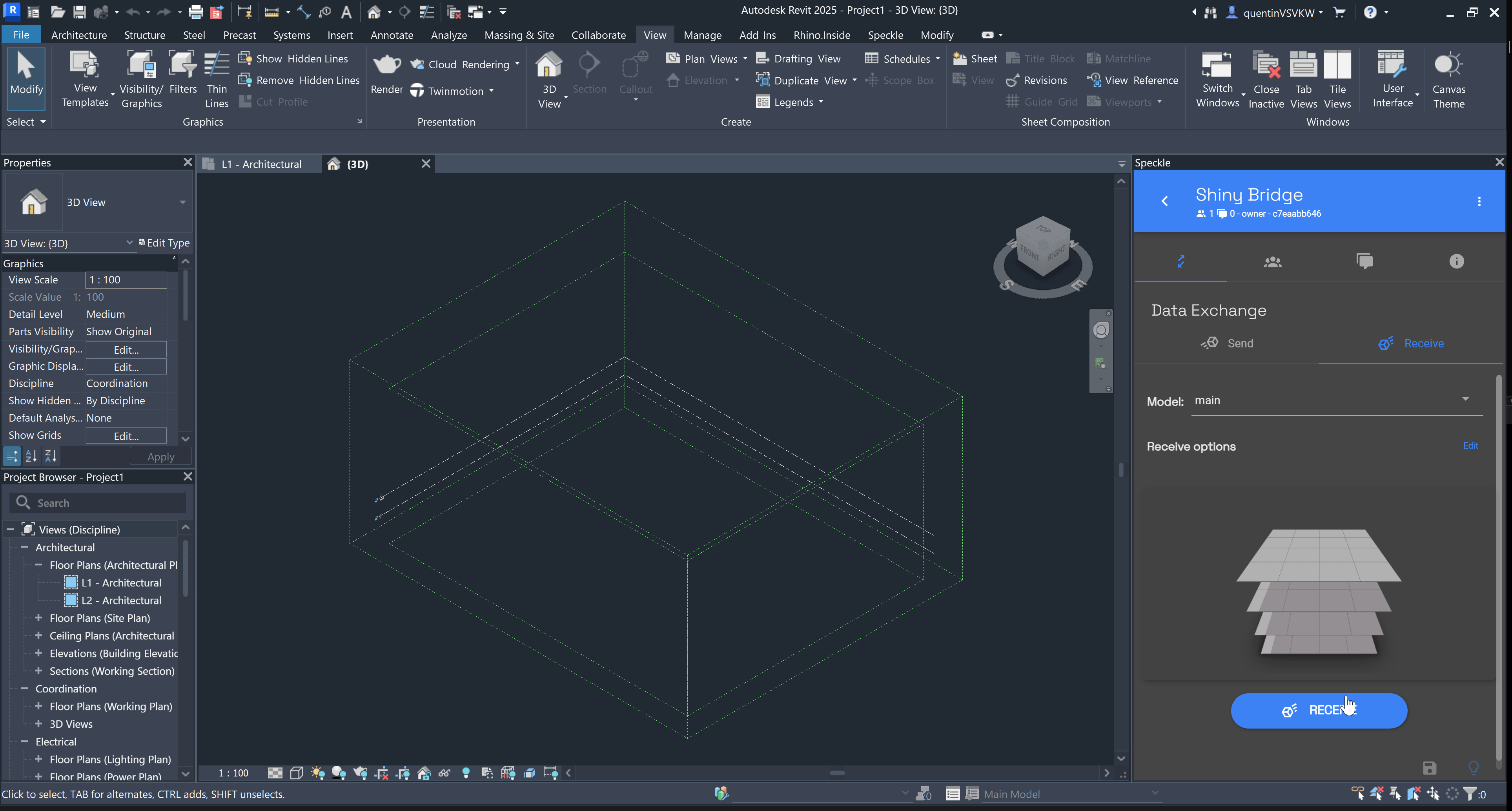Toggle Select Underlay Elements in status bar
This screenshot has height=811, width=1512.
pyautogui.click(x=1376, y=794)
